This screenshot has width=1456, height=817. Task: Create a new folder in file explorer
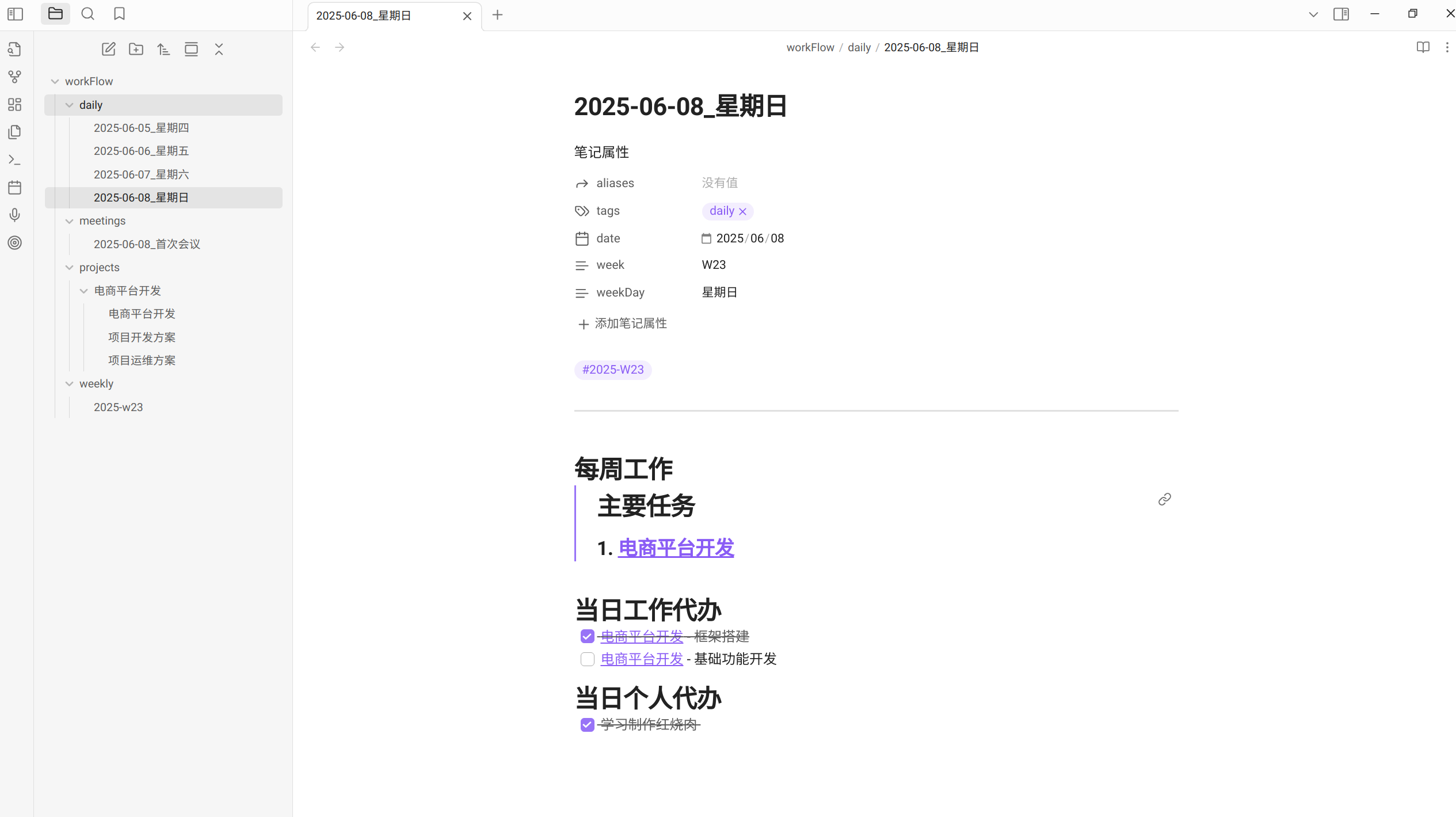(136, 50)
